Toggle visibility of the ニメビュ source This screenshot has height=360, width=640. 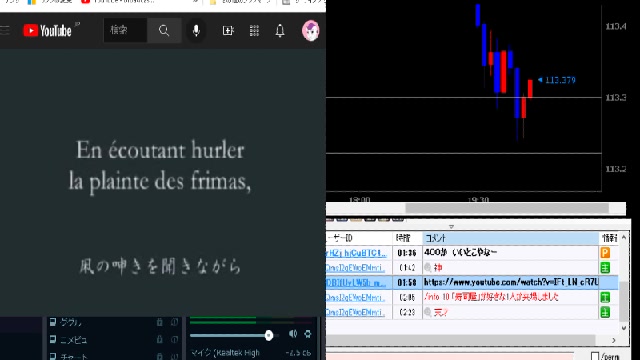coord(174,339)
